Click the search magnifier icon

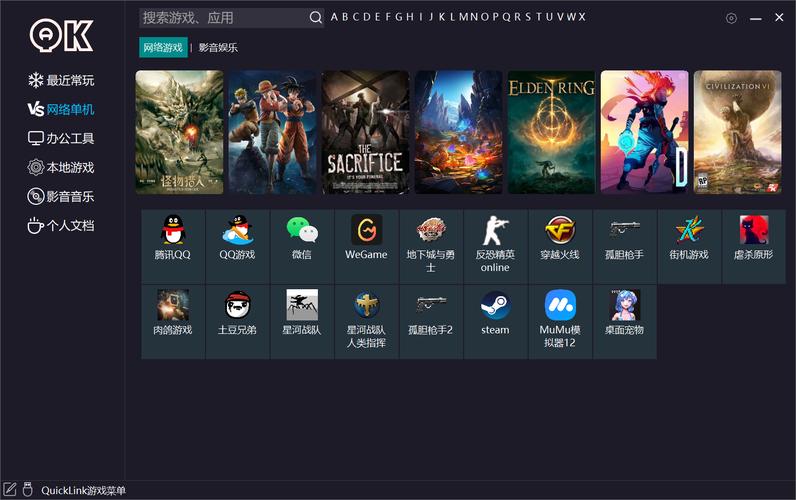coord(315,18)
